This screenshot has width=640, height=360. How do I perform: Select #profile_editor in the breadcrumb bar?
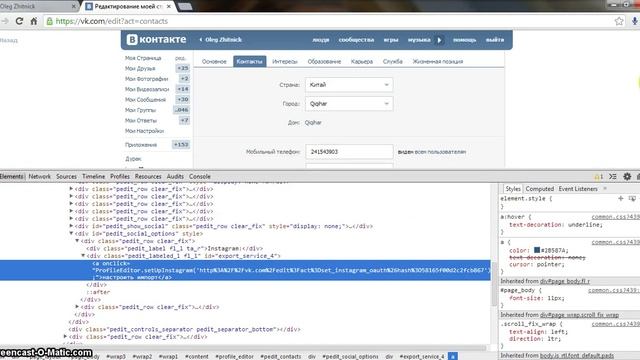(234, 356)
